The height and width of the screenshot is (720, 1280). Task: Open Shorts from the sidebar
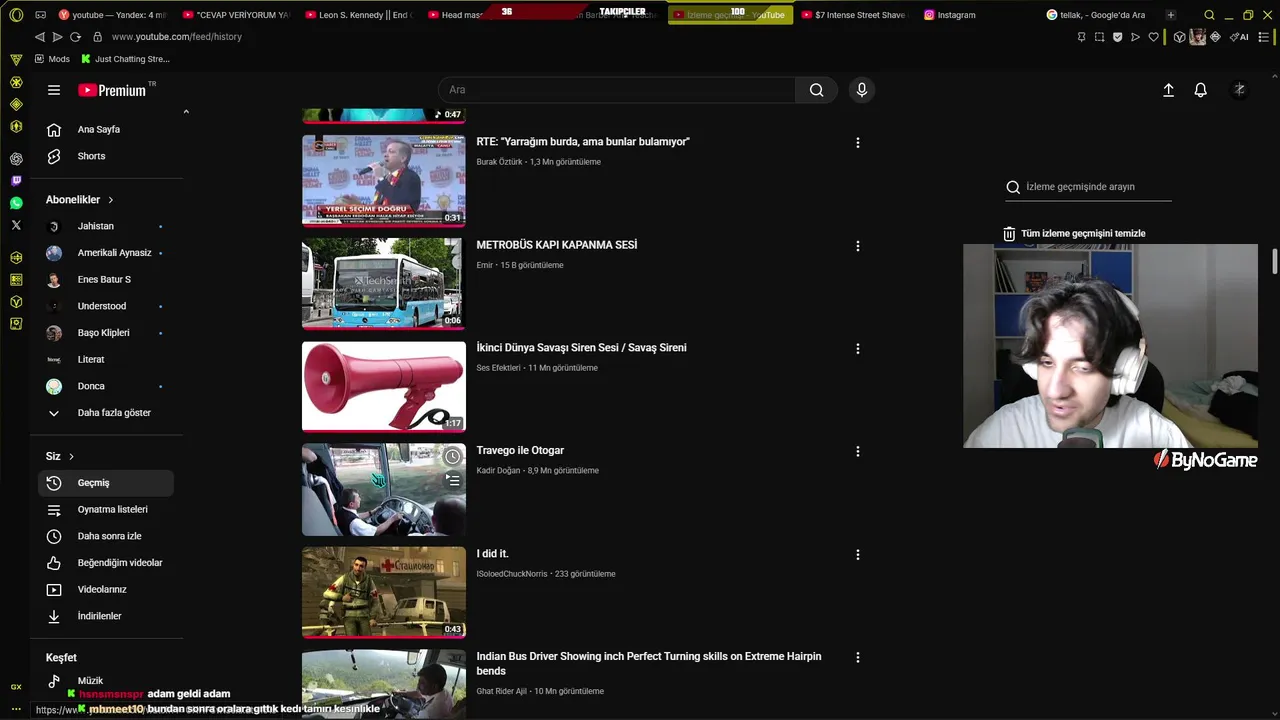point(105,156)
